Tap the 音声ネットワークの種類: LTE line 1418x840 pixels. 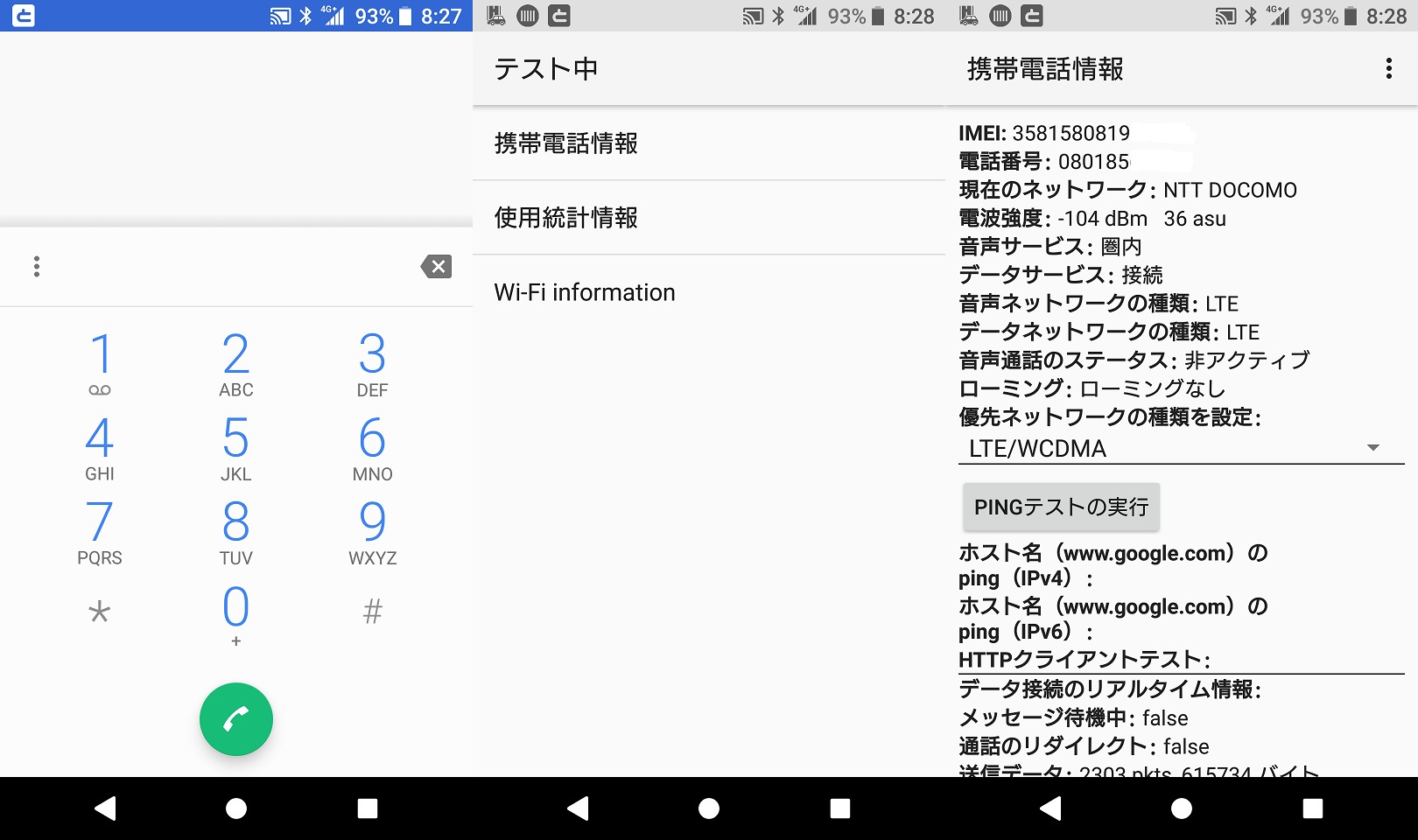[1099, 304]
